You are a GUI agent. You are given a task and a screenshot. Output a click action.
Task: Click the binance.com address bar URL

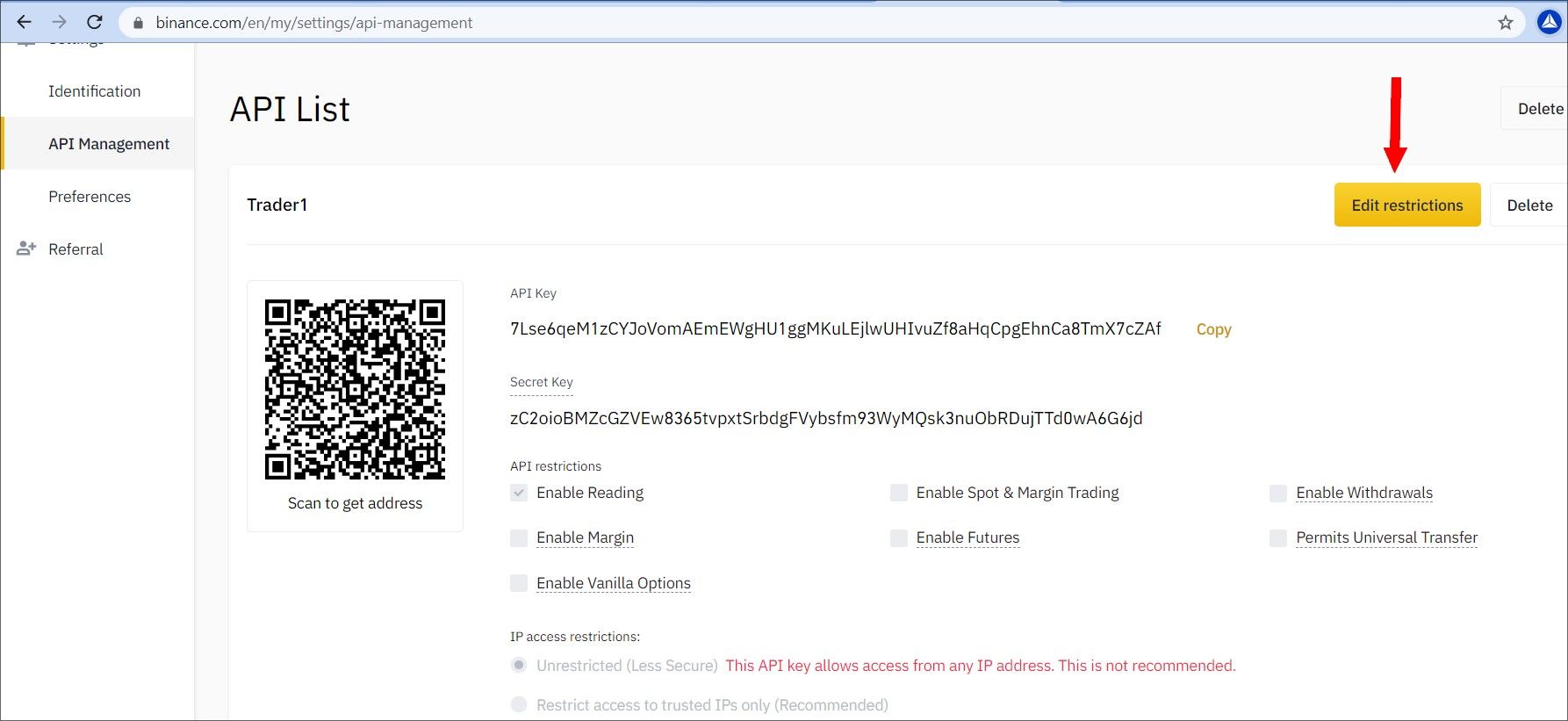[314, 23]
